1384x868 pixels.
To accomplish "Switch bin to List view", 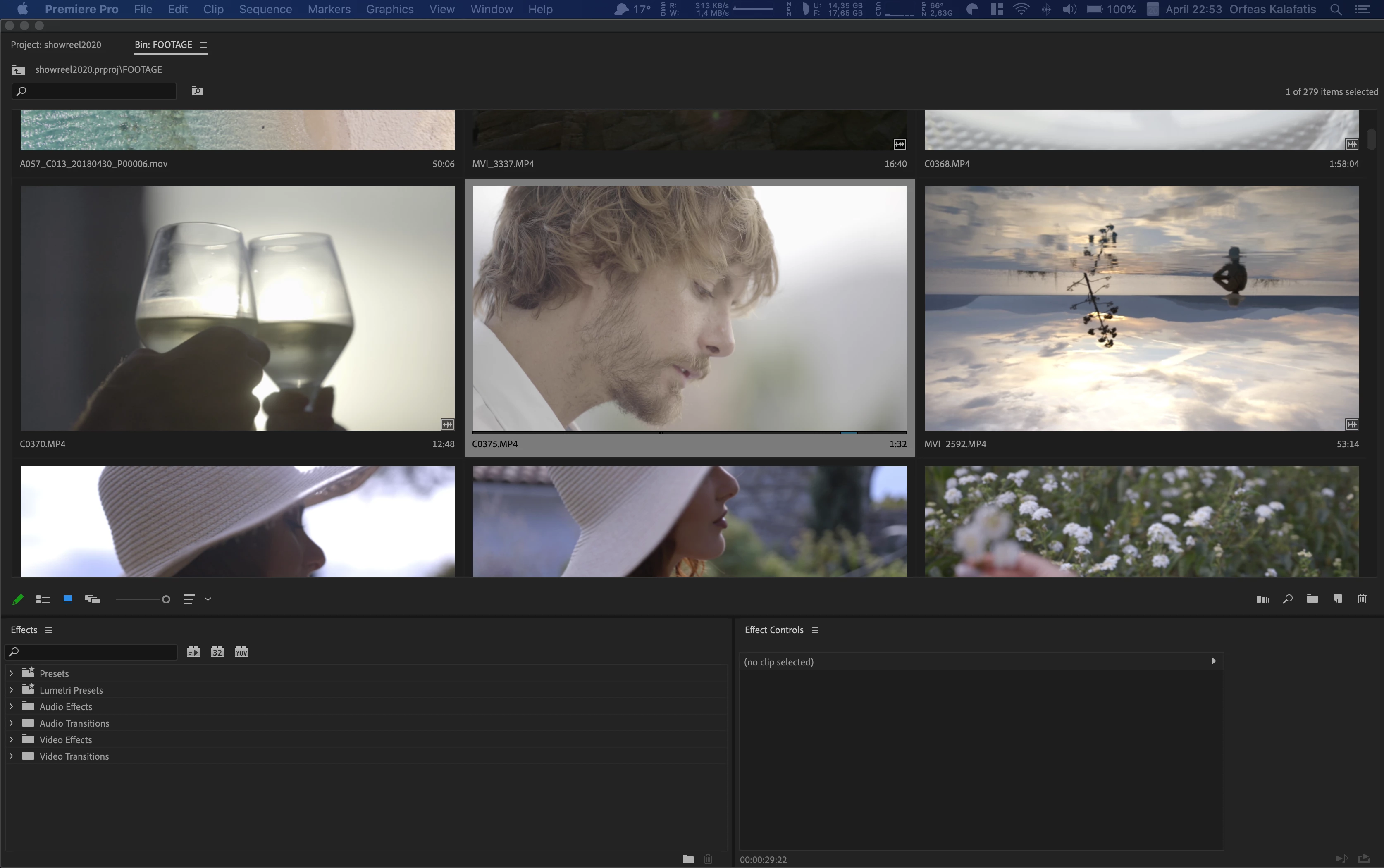I will click(43, 599).
